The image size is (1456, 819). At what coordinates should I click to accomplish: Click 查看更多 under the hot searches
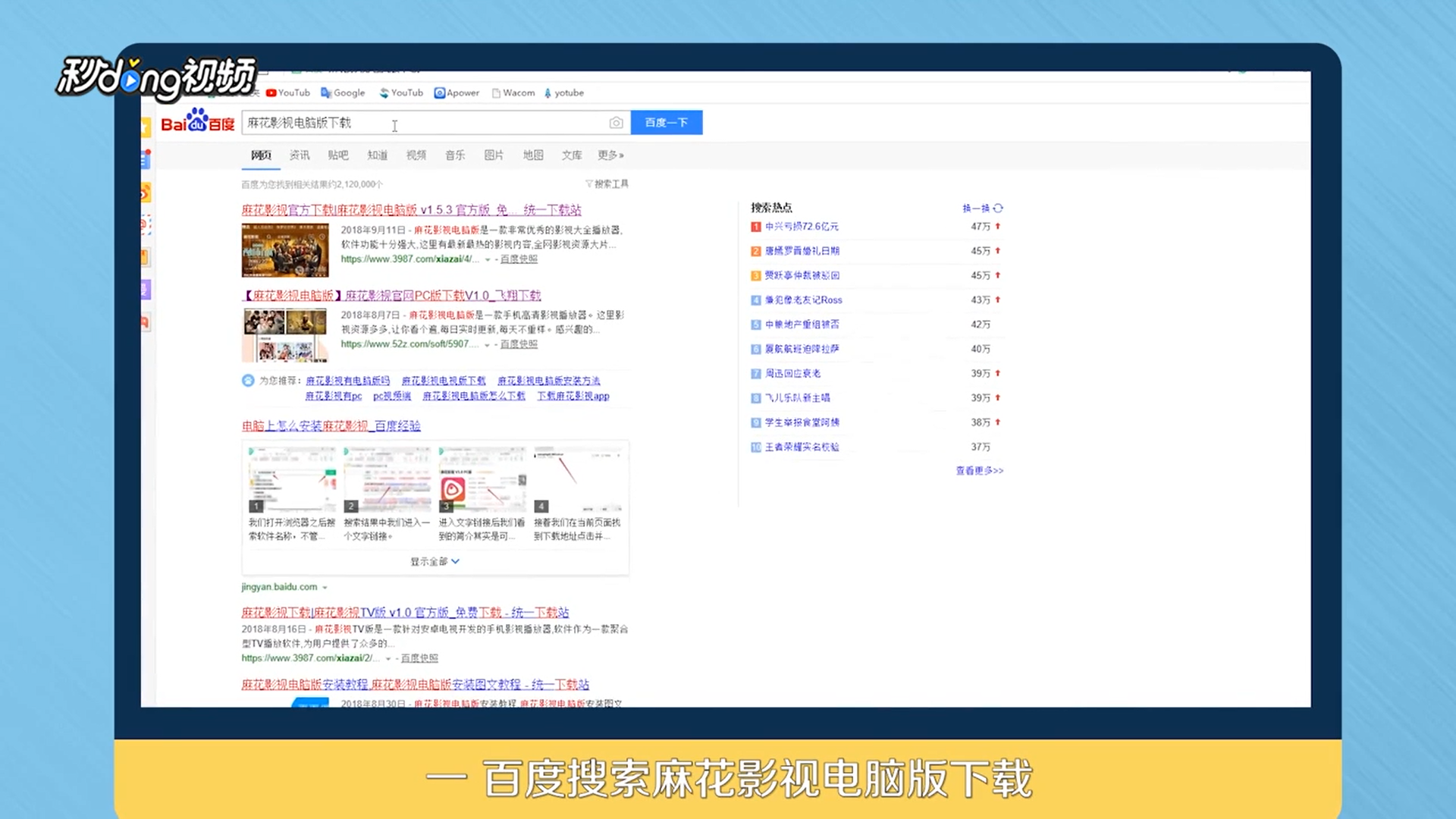(978, 471)
